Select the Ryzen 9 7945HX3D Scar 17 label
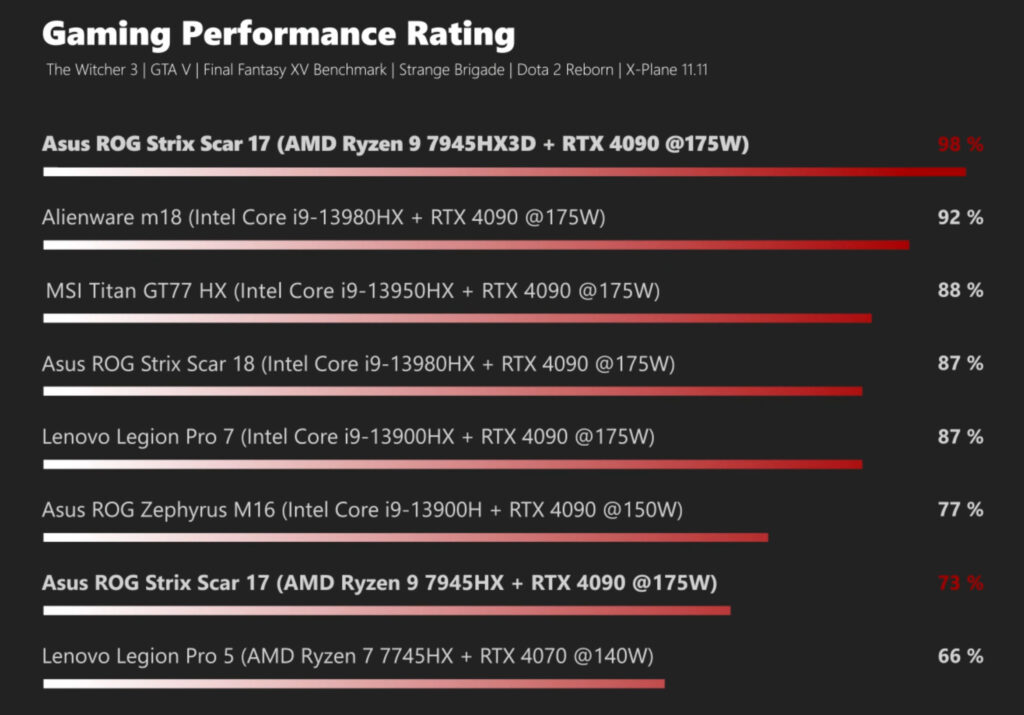 395,144
